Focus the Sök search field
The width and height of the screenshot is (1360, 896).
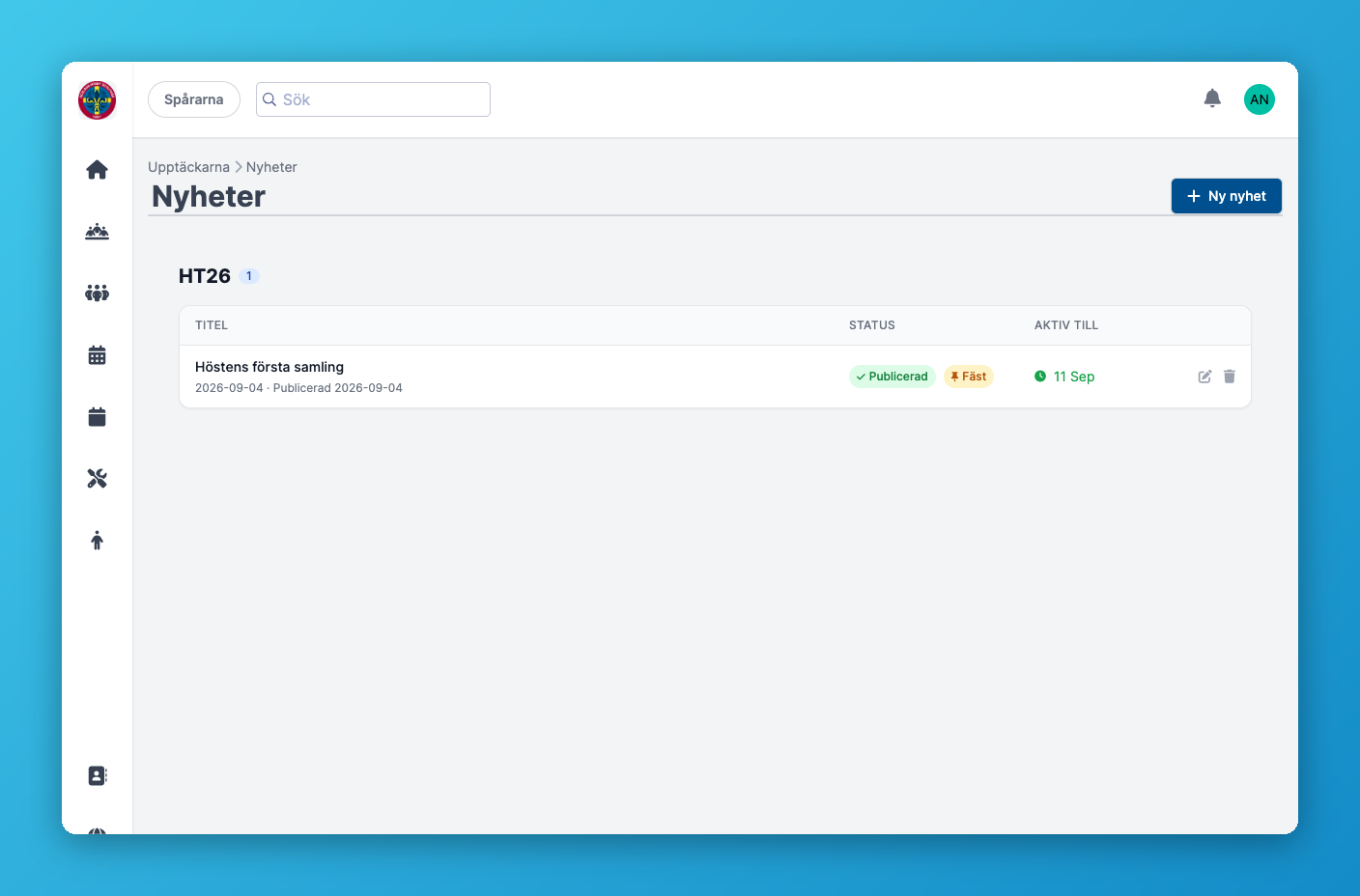pos(373,99)
